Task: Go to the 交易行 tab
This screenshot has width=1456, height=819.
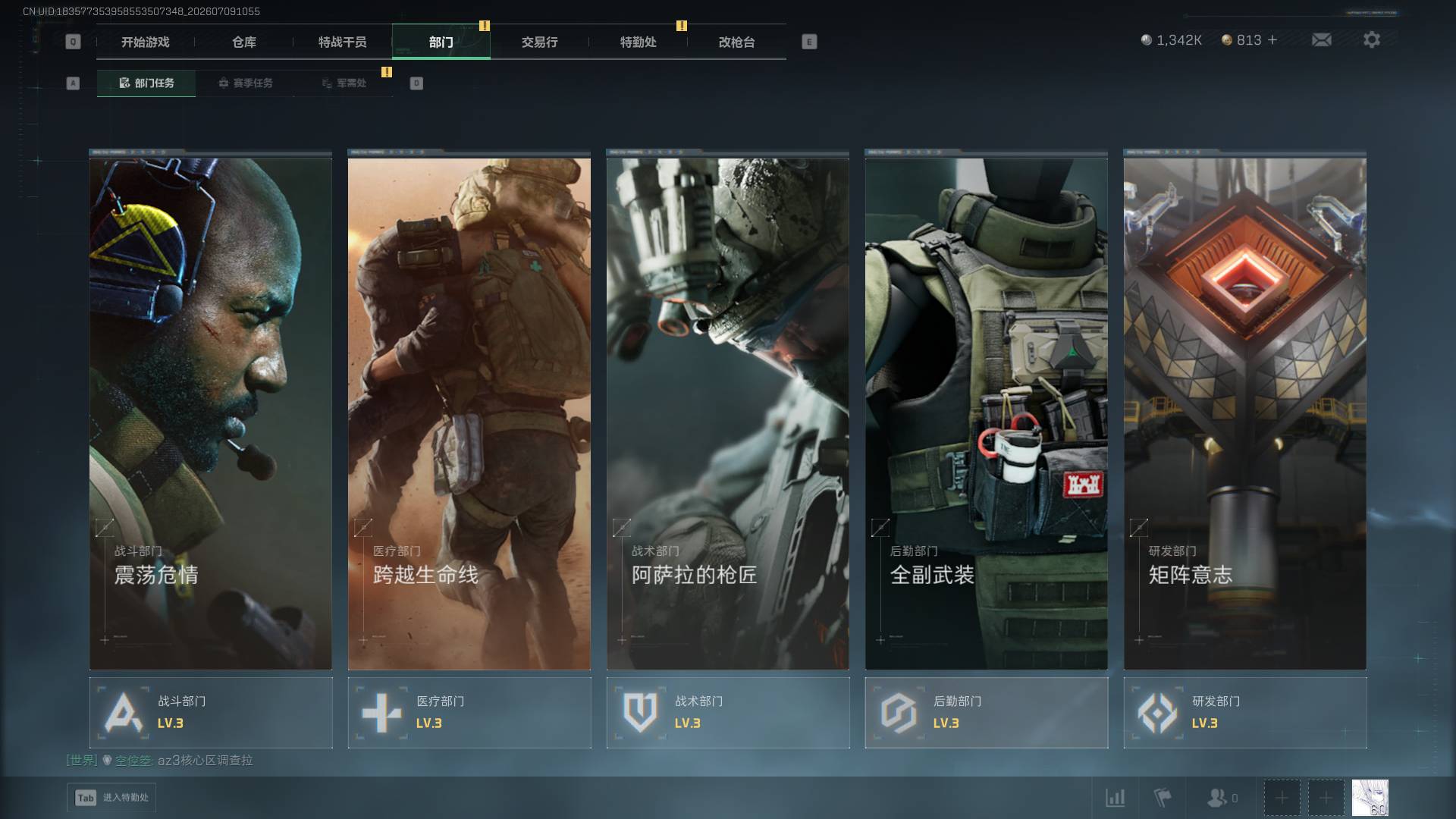Action: click(x=540, y=42)
